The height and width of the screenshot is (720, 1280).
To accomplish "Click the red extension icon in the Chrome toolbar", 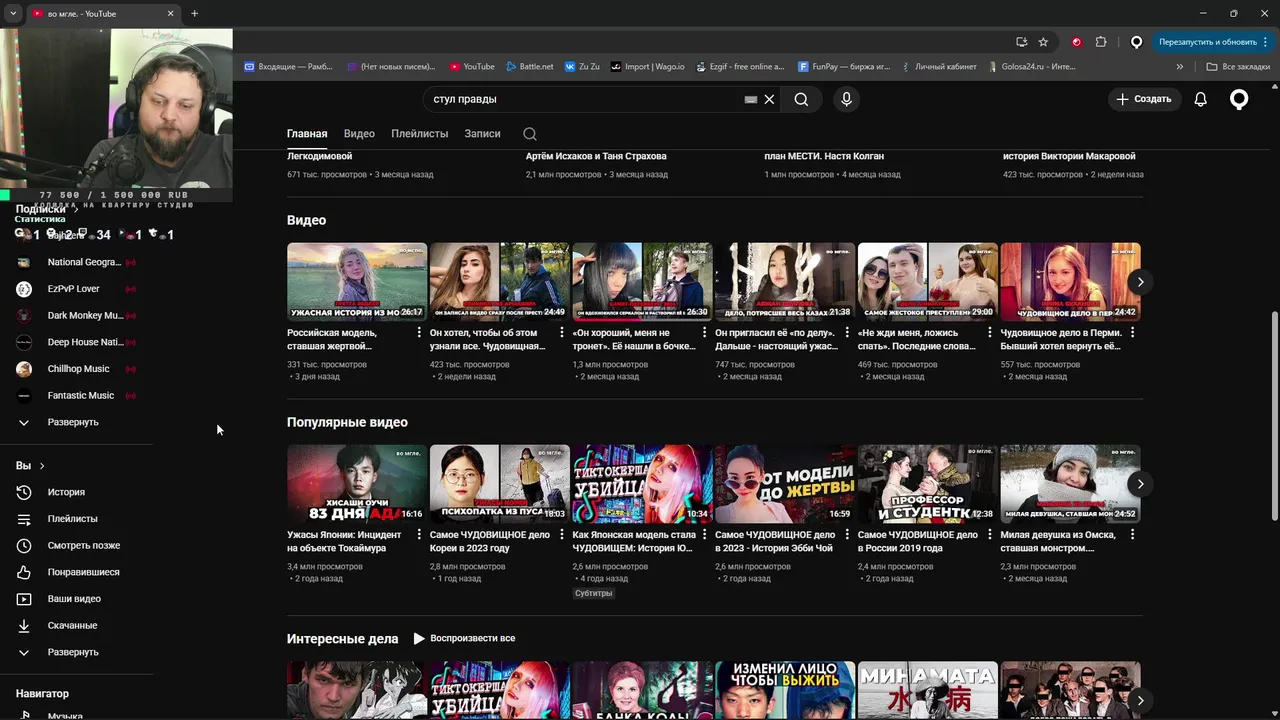I will (1076, 42).
